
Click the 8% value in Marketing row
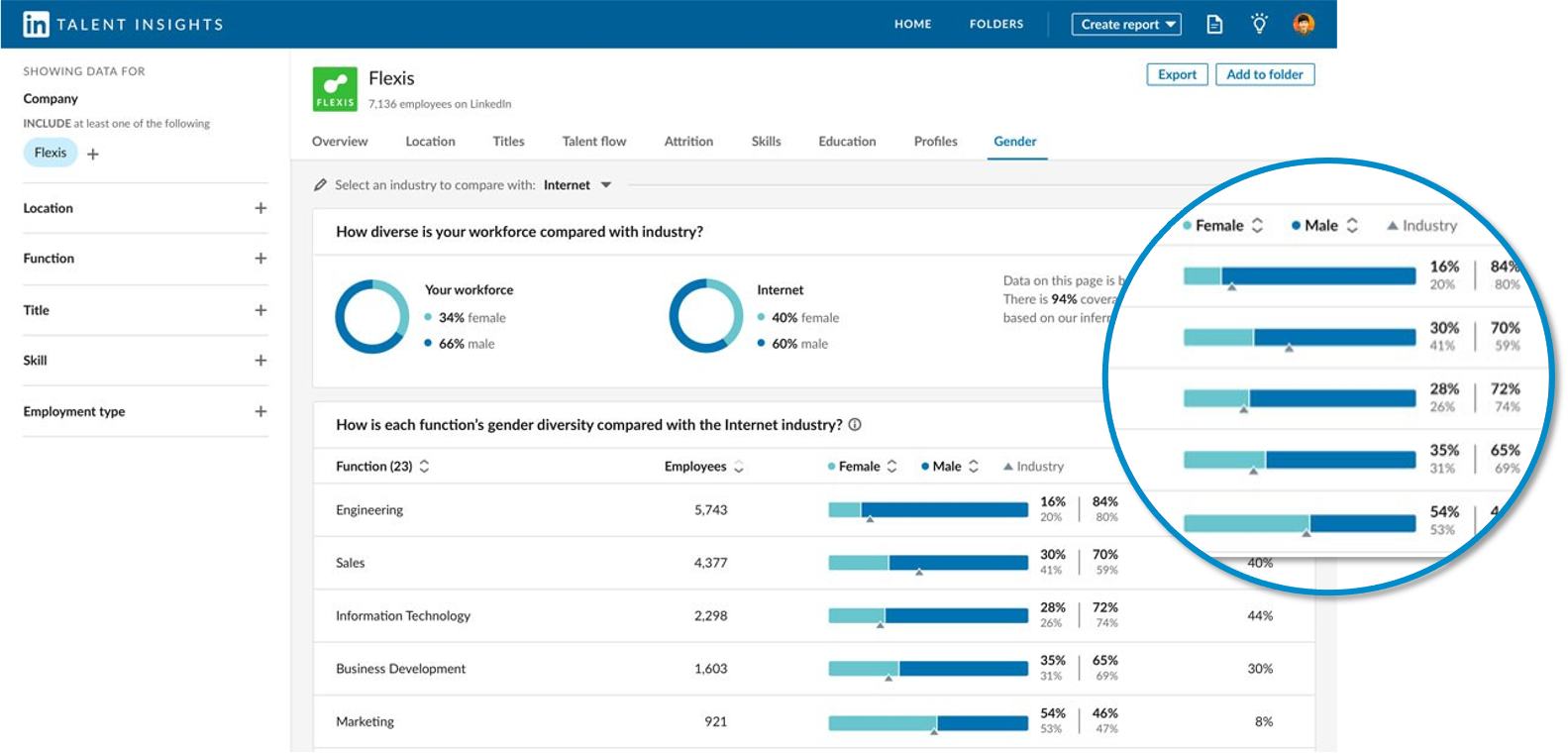coord(1264,721)
